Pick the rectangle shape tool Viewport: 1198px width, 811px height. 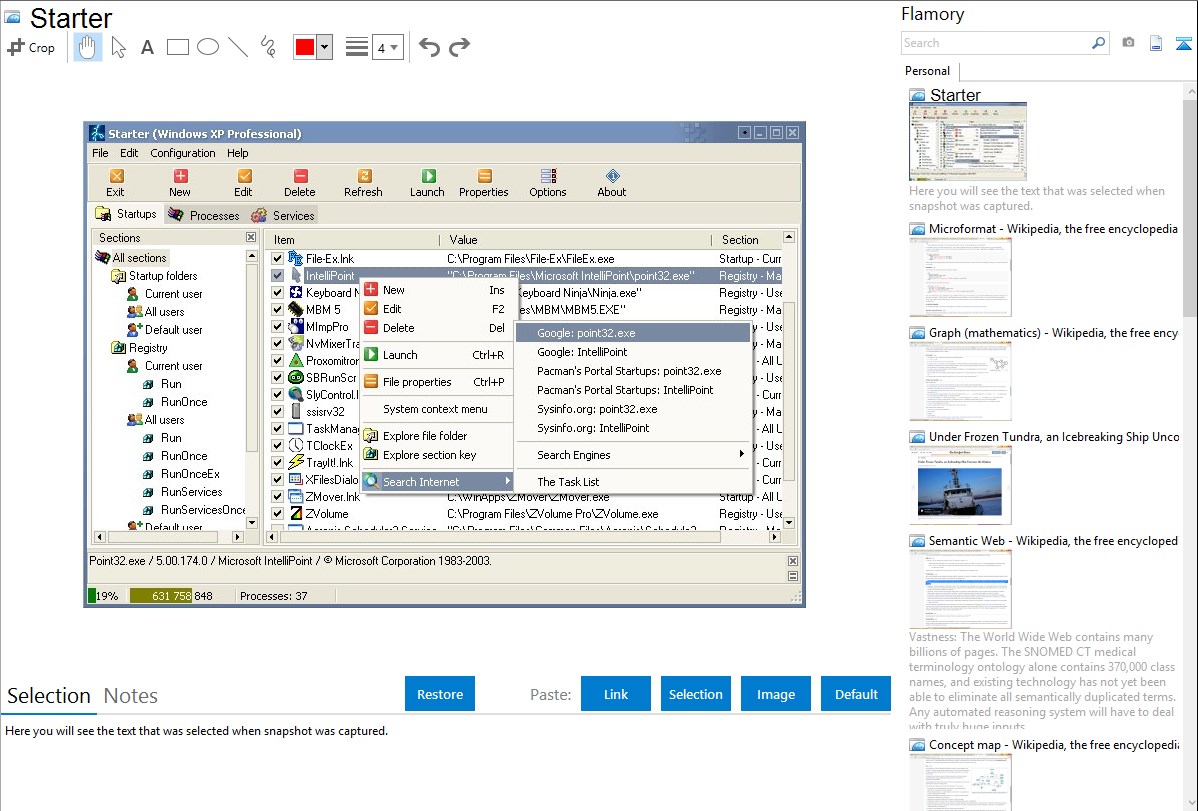click(178, 47)
